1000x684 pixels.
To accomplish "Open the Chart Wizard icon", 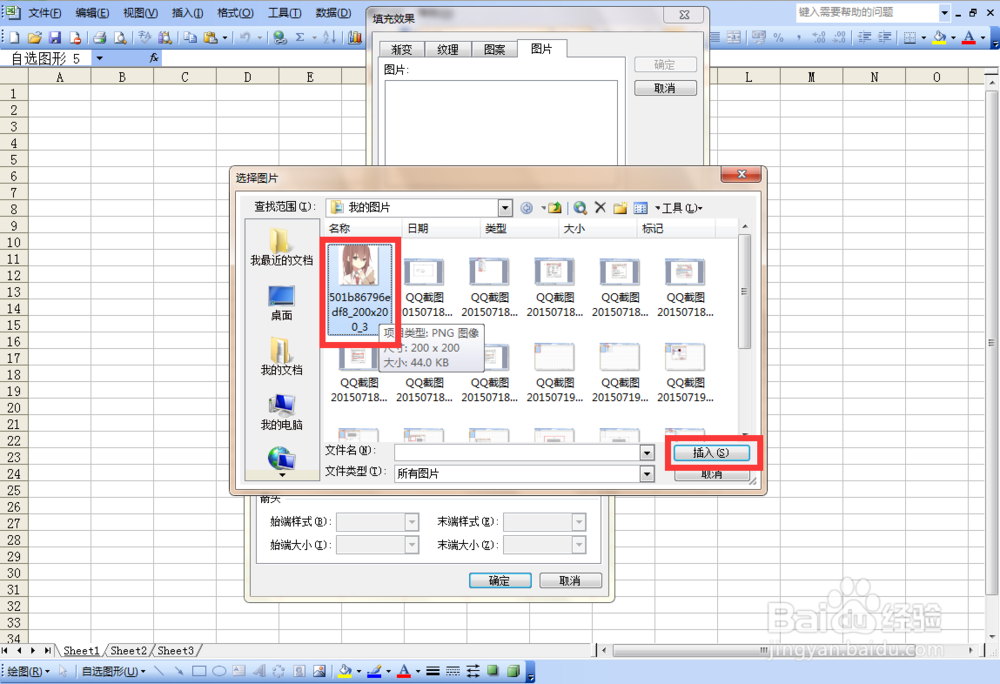I will [x=353, y=37].
